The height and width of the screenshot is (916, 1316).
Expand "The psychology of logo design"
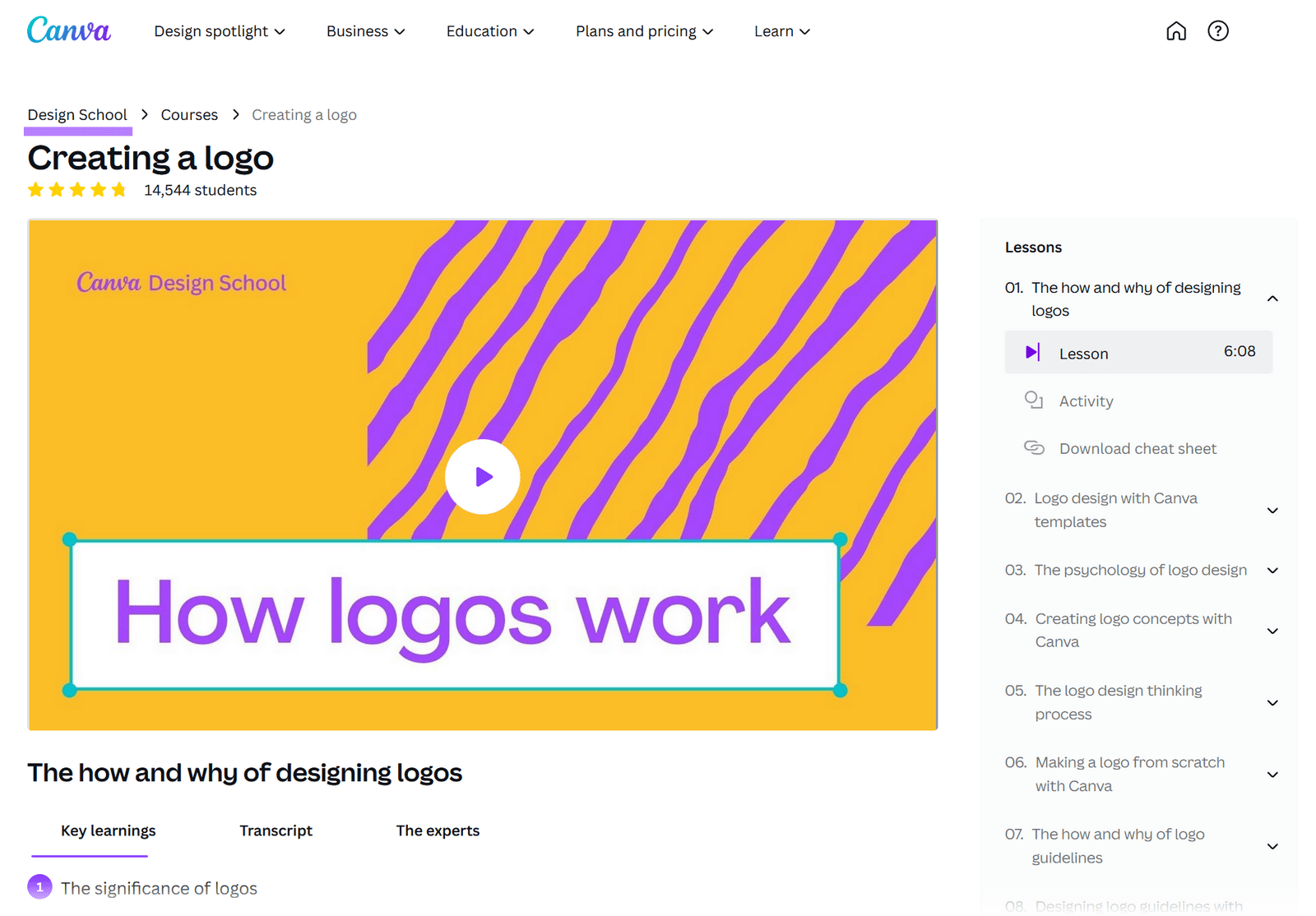pyautogui.click(x=1273, y=569)
